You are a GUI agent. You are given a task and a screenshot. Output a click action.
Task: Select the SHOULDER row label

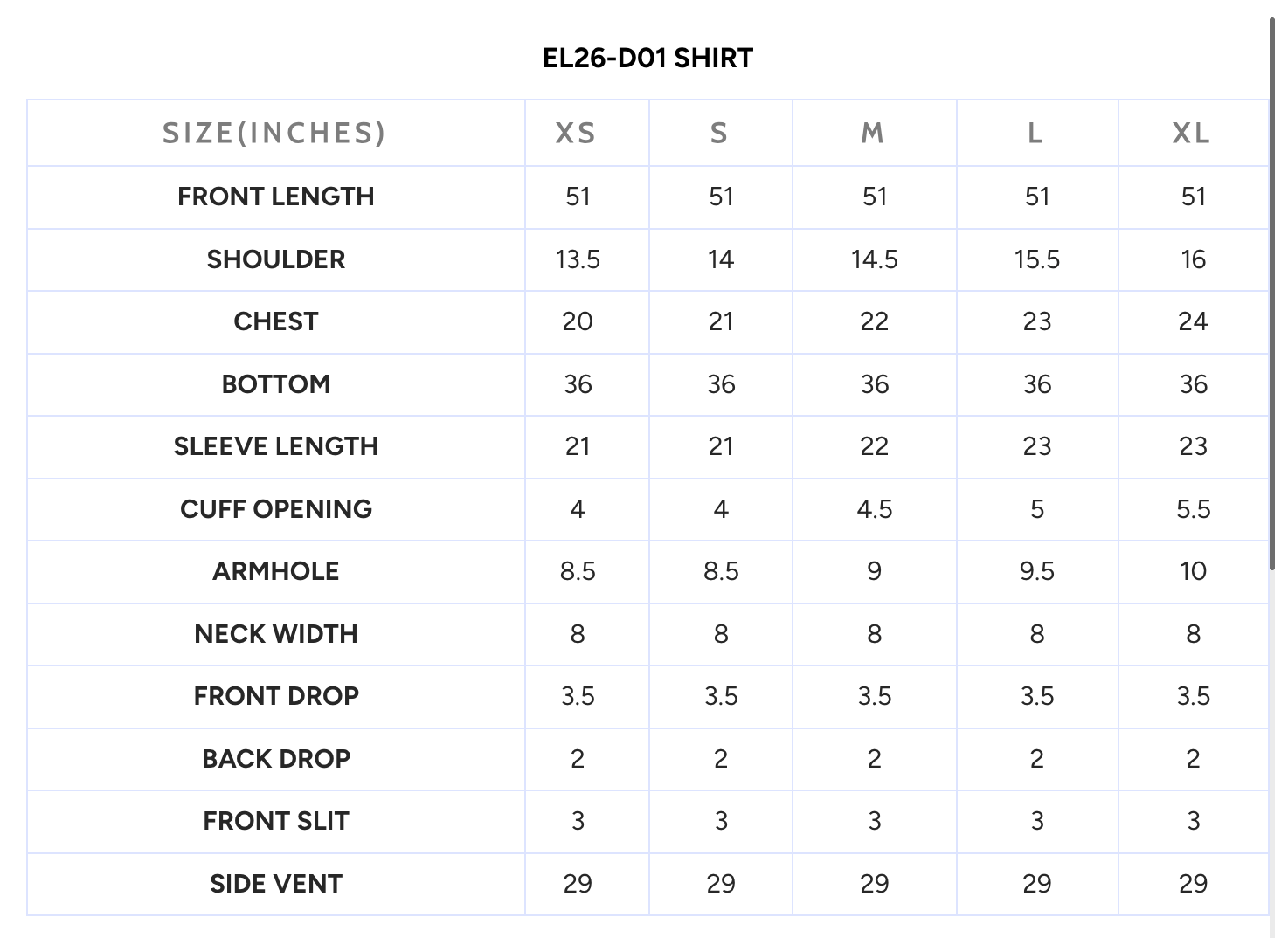275,259
